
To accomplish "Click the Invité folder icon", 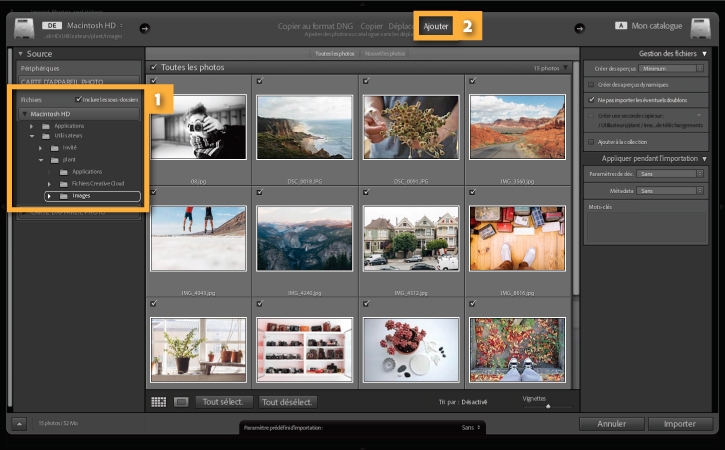I will pos(55,148).
